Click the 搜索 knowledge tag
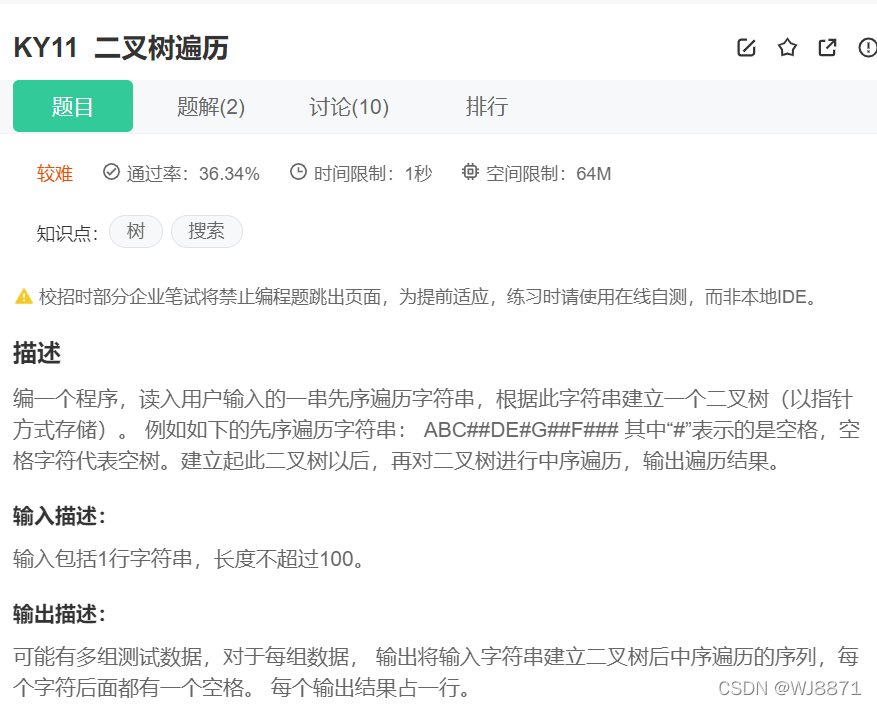This screenshot has height=705, width=877. [x=206, y=231]
